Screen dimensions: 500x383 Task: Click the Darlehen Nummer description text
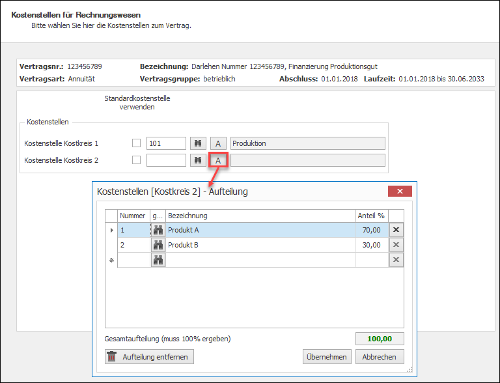coord(284,66)
